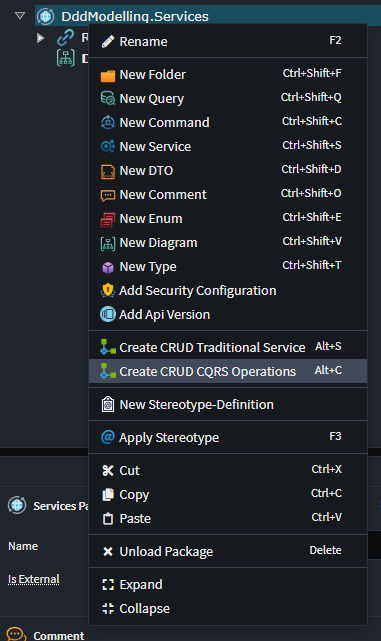Image resolution: width=381 pixels, height=641 pixels.
Task: Click the New Diagram icon in menu
Action: (x=108, y=244)
